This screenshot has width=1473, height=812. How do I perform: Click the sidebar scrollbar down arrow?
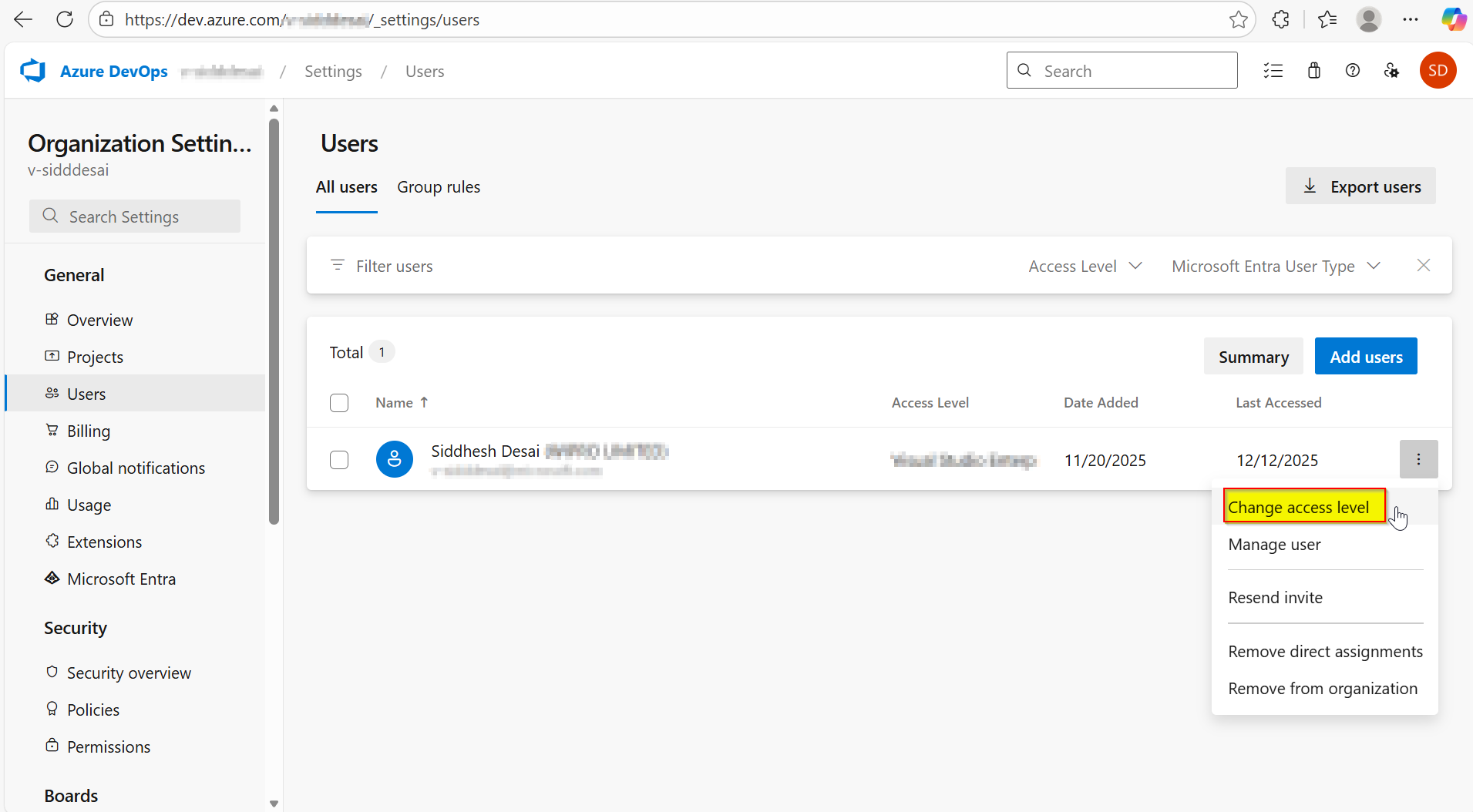274,803
